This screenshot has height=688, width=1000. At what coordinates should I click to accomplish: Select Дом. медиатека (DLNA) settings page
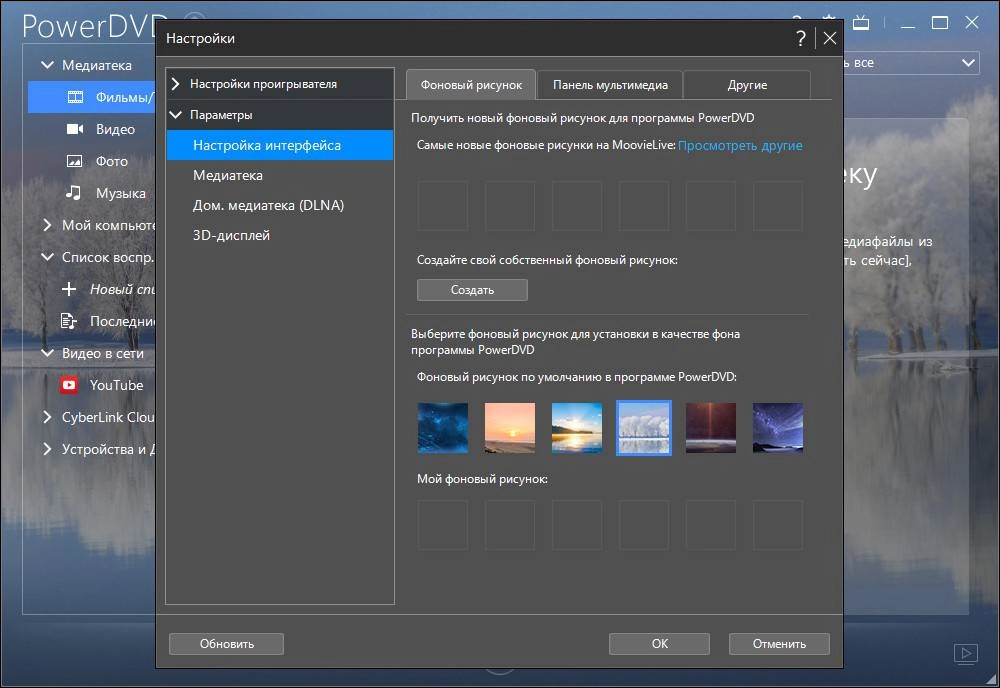(x=279, y=205)
